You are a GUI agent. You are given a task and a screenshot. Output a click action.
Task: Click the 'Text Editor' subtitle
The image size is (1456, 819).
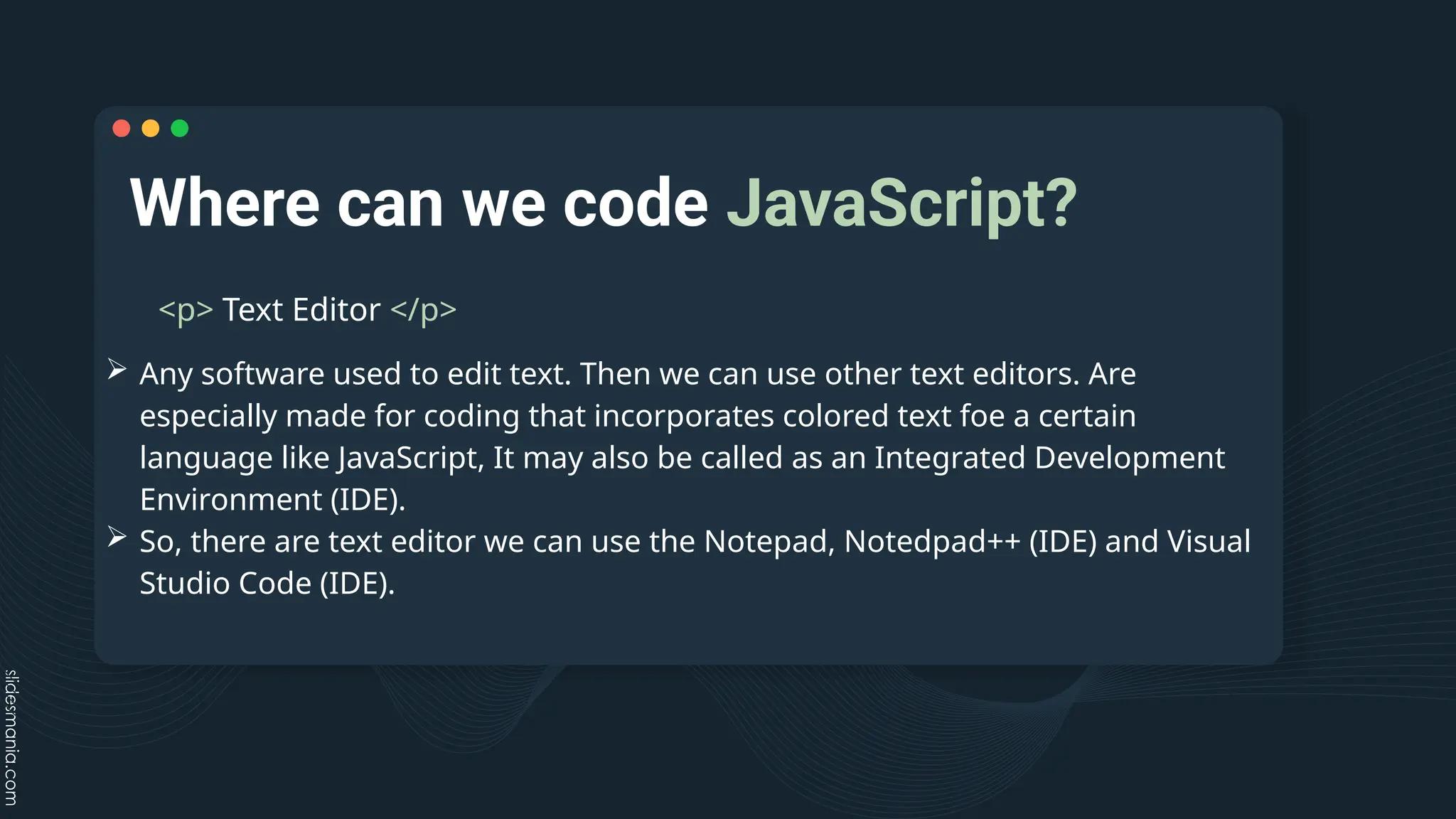click(x=301, y=310)
